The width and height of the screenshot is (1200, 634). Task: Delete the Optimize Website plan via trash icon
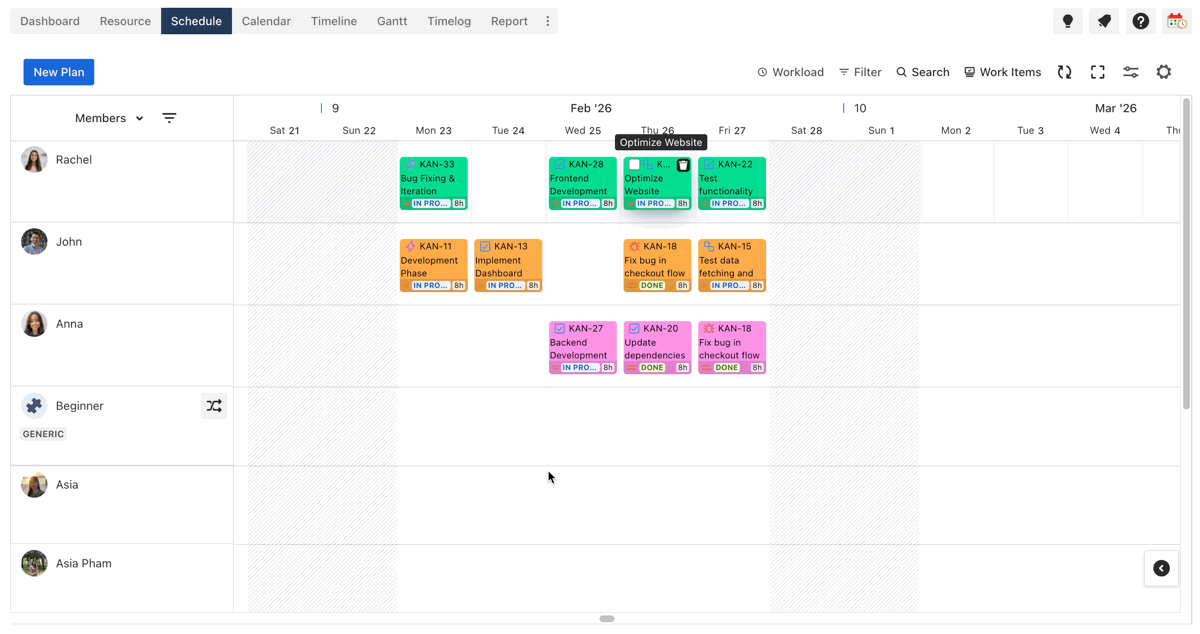tap(683, 165)
